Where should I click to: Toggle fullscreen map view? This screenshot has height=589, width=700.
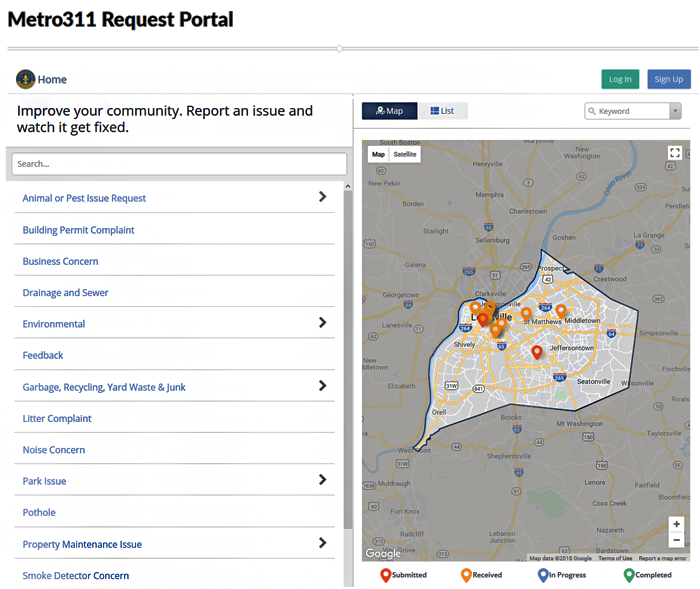click(675, 153)
